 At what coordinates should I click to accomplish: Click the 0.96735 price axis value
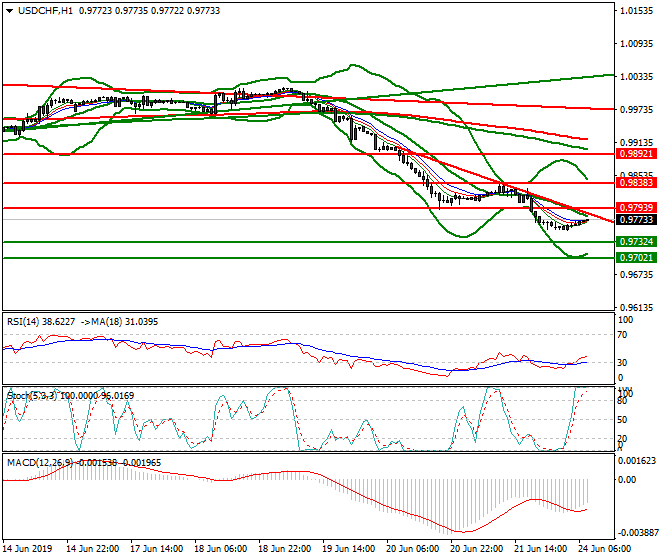click(x=636, y=275)
